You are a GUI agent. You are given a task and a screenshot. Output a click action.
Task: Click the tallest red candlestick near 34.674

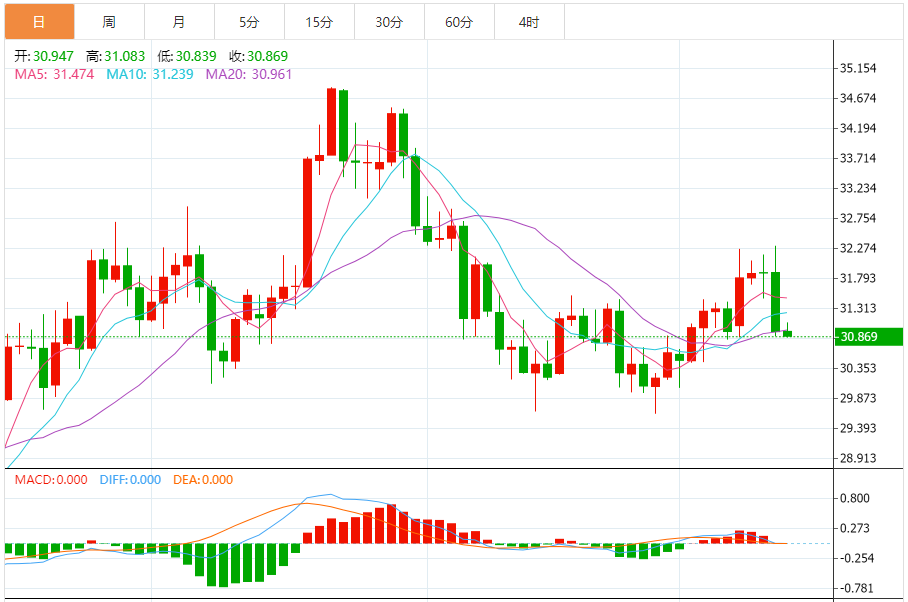(x=331, y=122)
